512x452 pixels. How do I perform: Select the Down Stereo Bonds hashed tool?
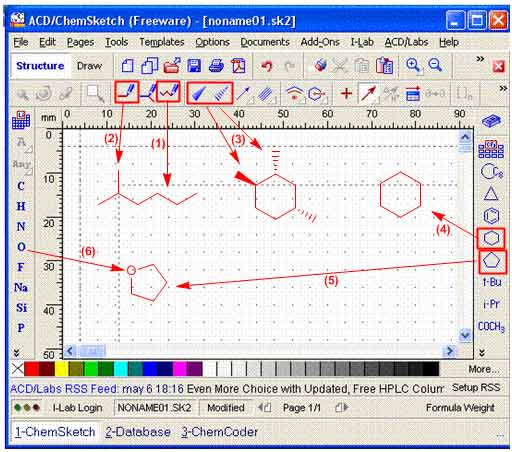click(221, 93)
